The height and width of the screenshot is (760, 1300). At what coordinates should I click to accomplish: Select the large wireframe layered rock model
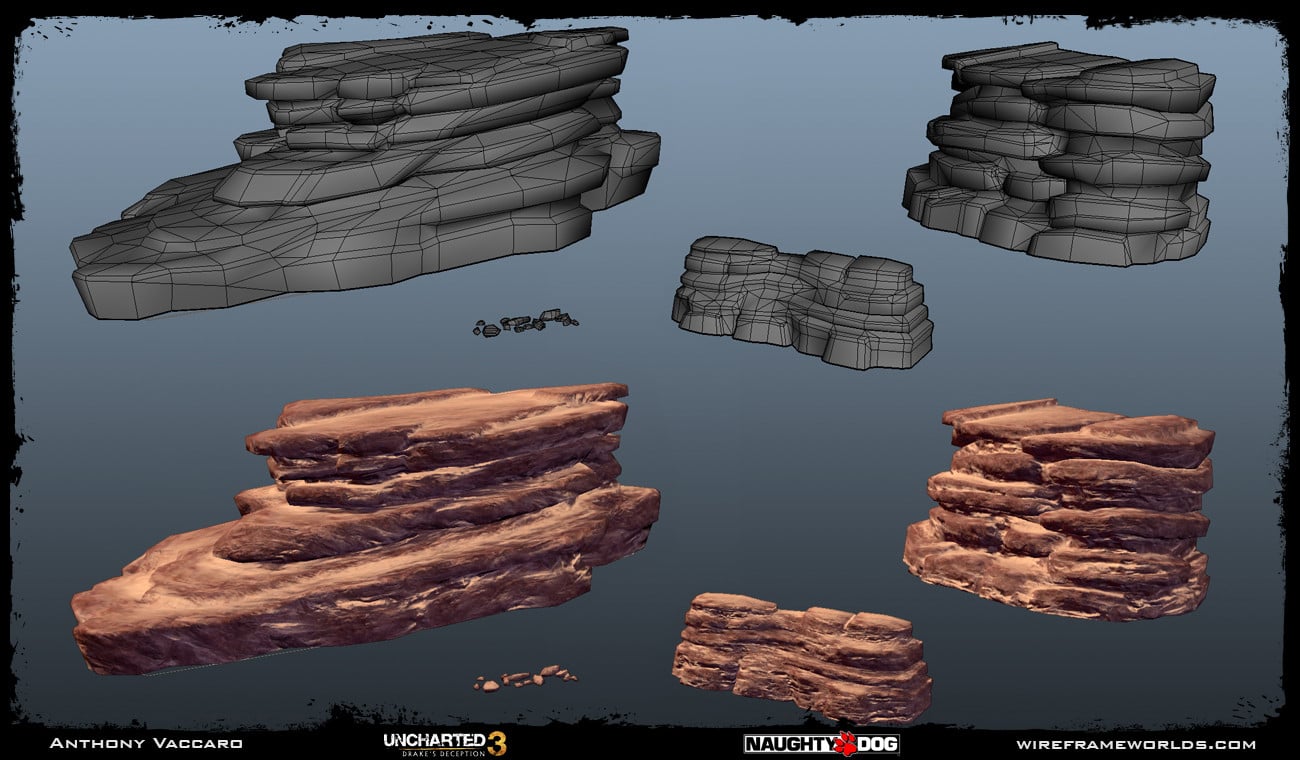coord(366,172)
